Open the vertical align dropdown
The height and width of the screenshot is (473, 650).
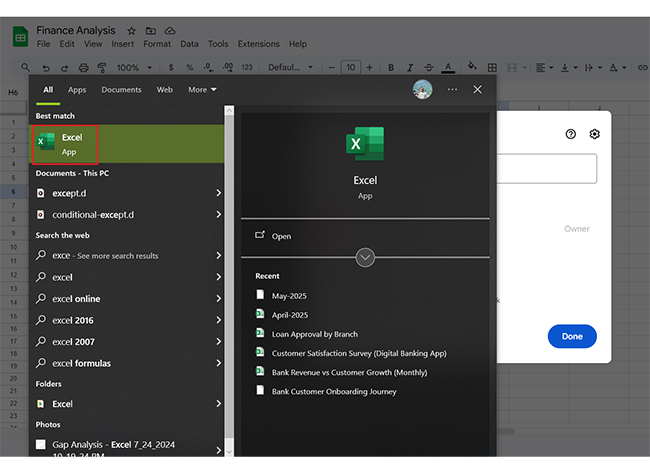click(x=569, y=68)
